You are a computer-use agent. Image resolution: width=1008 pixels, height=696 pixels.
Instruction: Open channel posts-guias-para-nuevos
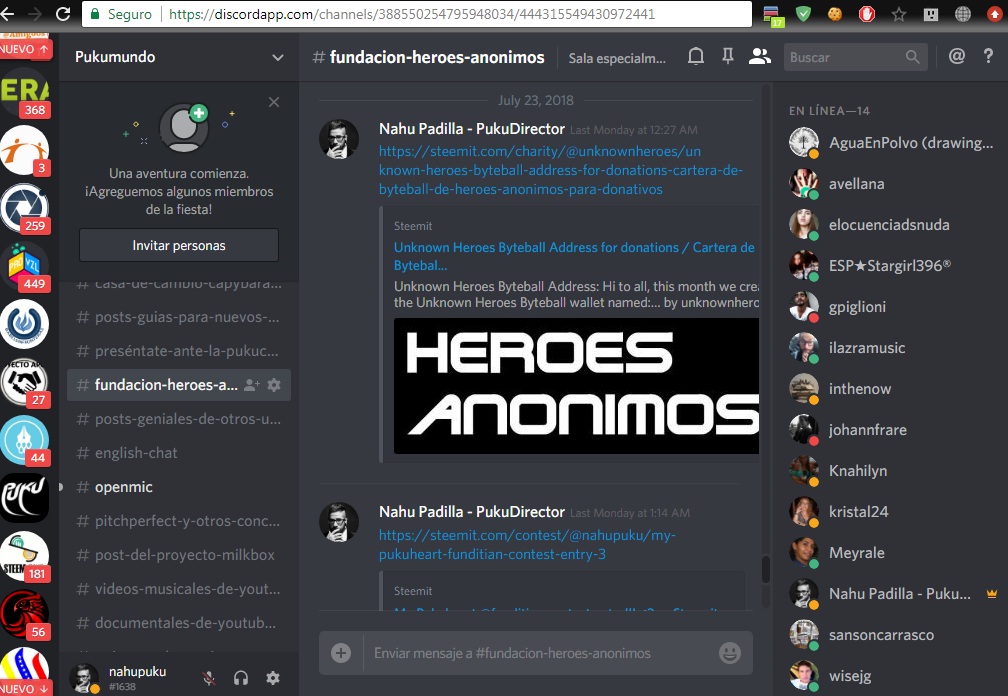point(179,317)
